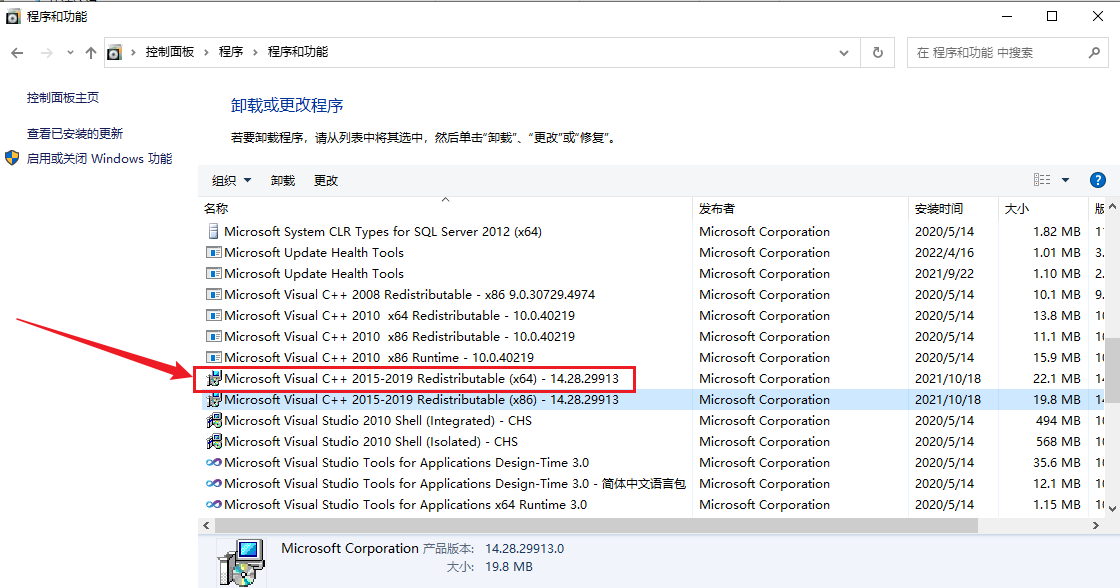Expand chevron after 控制面板 in breadcrumb
The image size is (1120, 588).
pyautogui.click(x=206, y=52)
